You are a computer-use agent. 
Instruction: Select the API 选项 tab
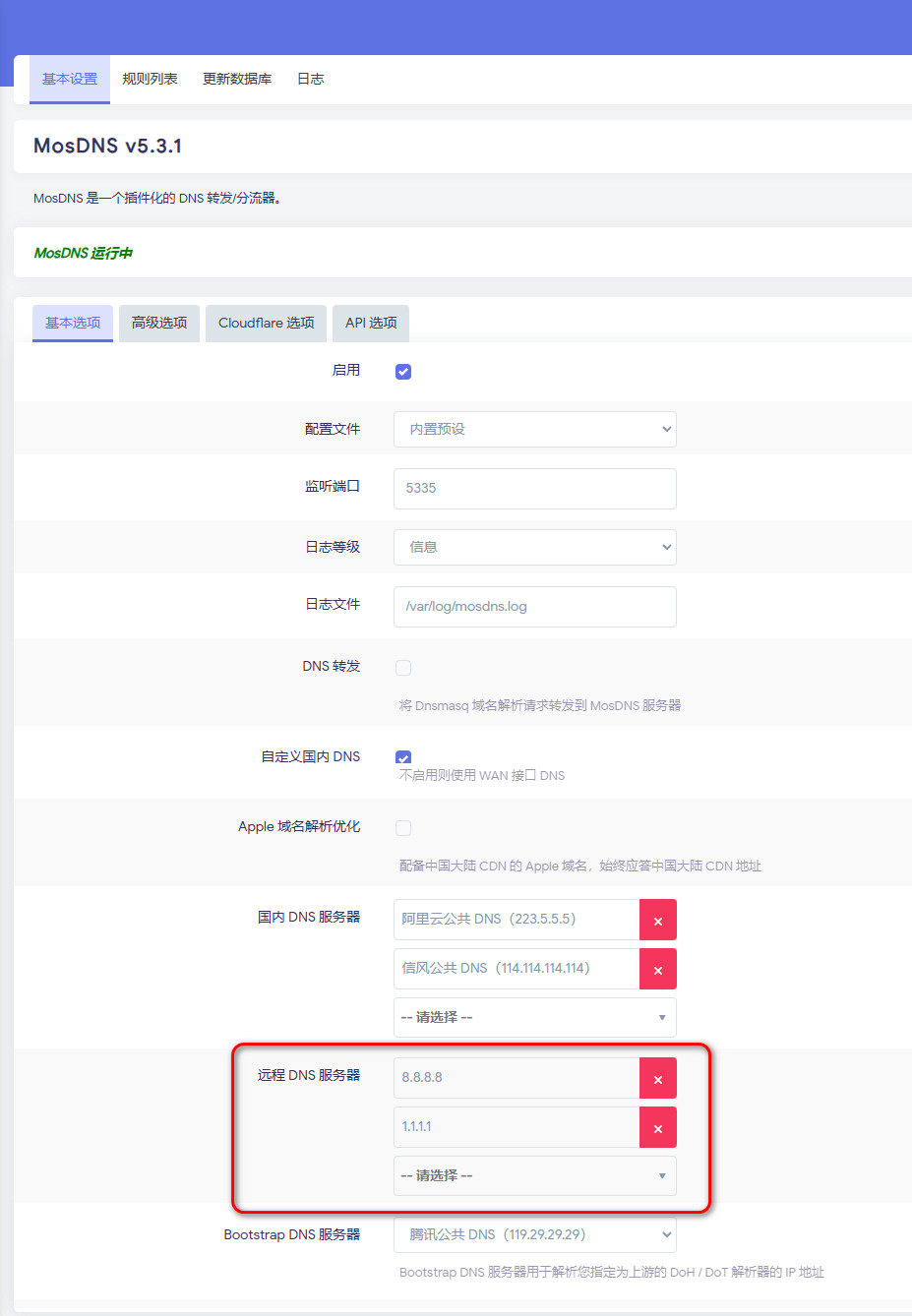pos(371,323)
